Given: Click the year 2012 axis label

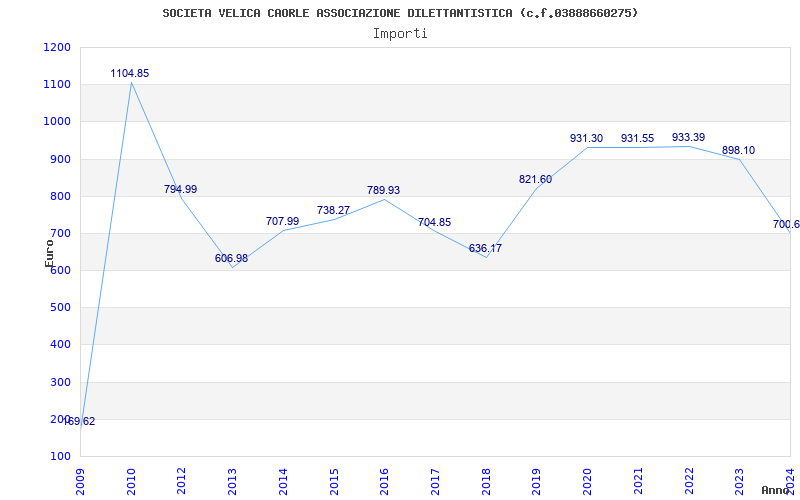Looking at the screenshot, I should click(182, 481).
